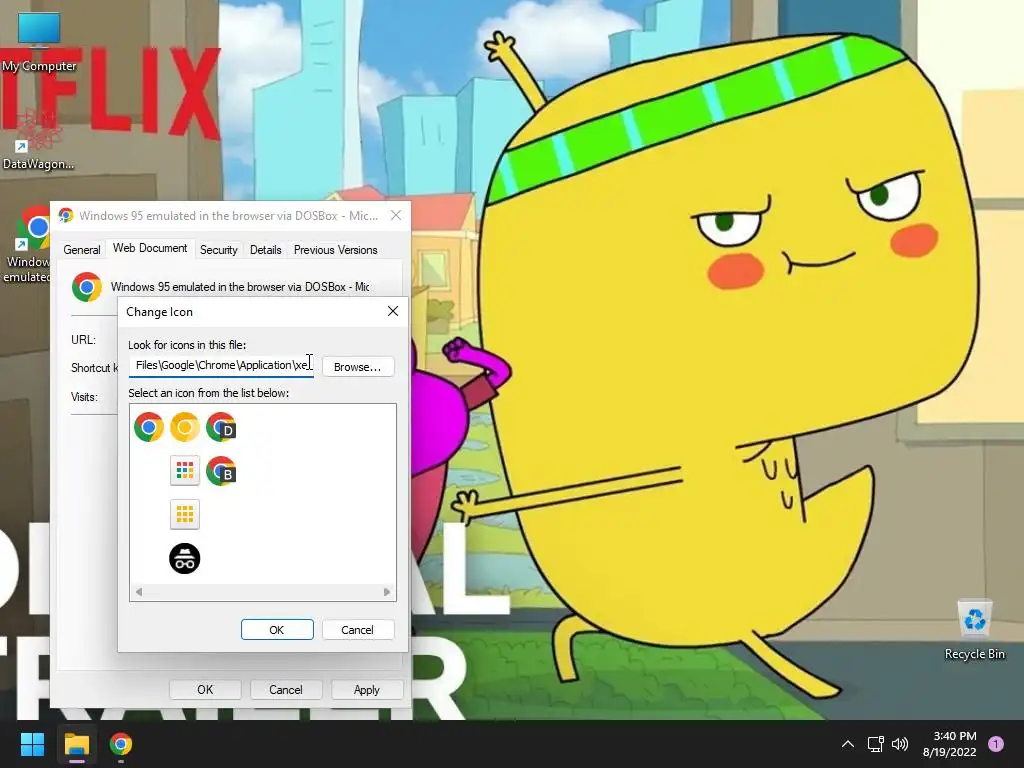Open the Security tab
The width and height of the screenshot is (1024, 768).
[x=219, y=250]
